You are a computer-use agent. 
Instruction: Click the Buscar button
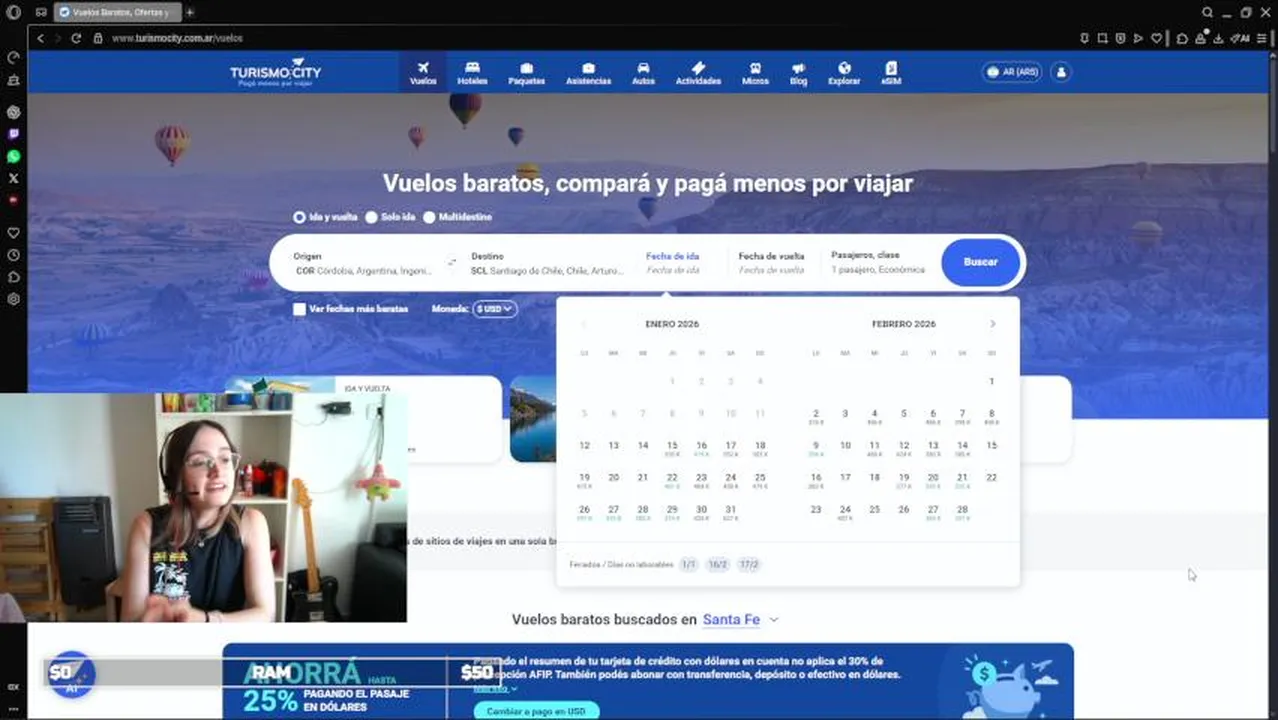coord(980,262)
